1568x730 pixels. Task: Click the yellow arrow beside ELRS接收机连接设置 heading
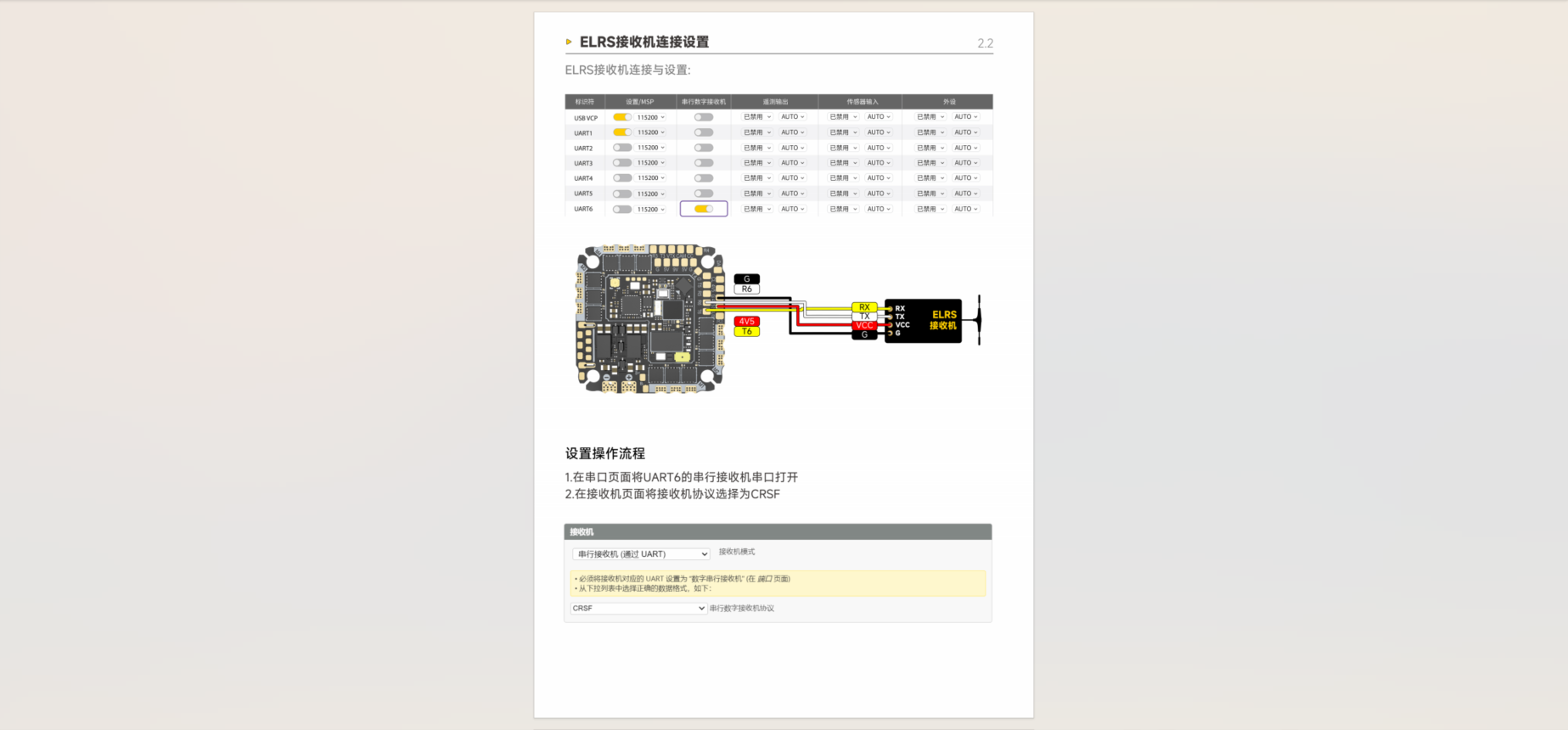click(569, 42)
